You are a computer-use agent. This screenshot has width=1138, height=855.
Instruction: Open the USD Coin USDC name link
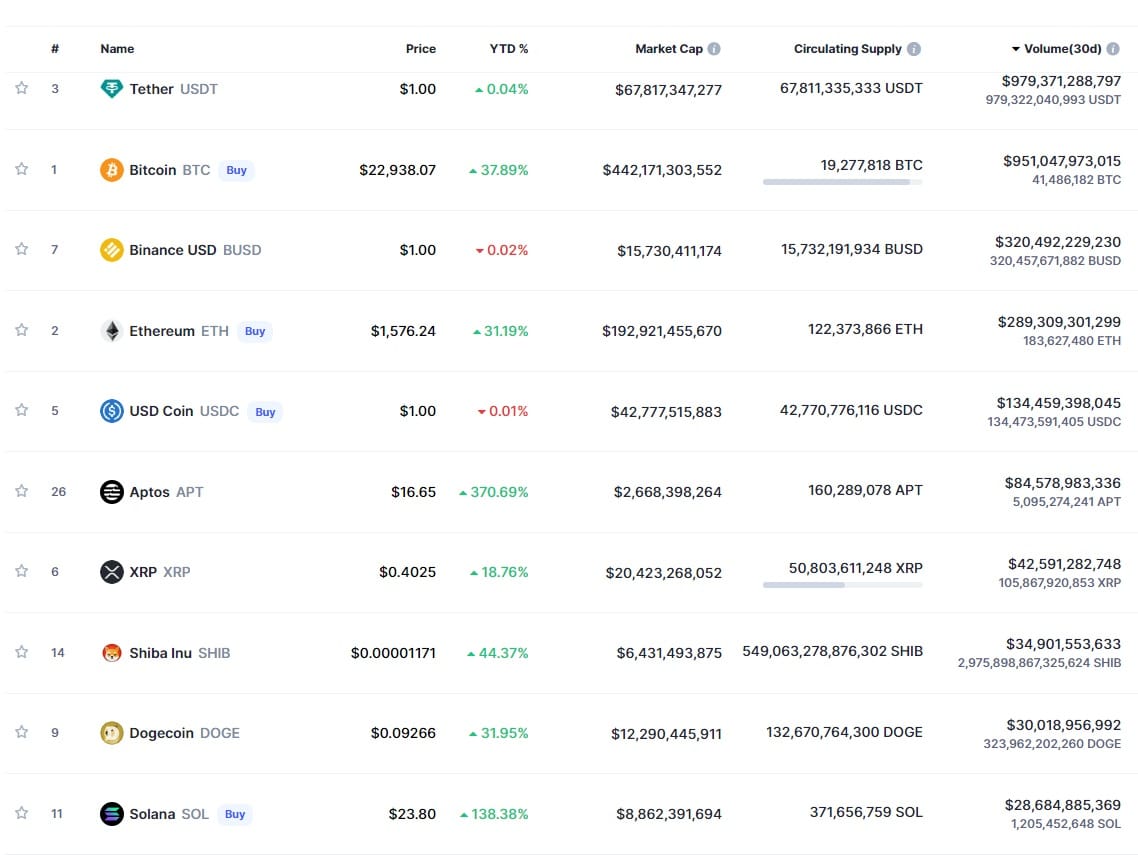[x=184, y=411]
